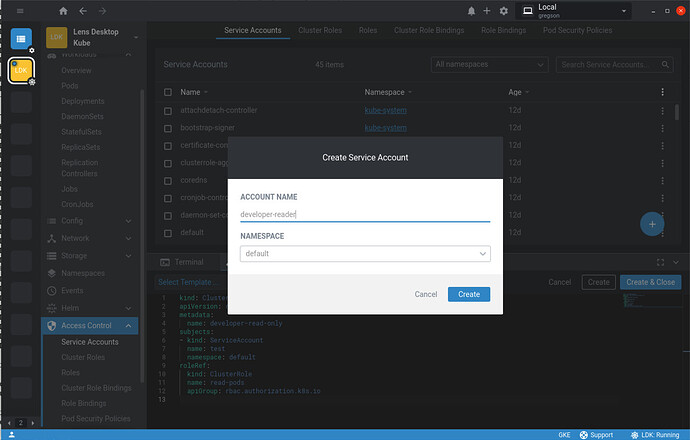Image resolution: width=690 pixels, height=440 pixels.
Task: Open the All namespaces filter dropdown
Action: (490, 64)
